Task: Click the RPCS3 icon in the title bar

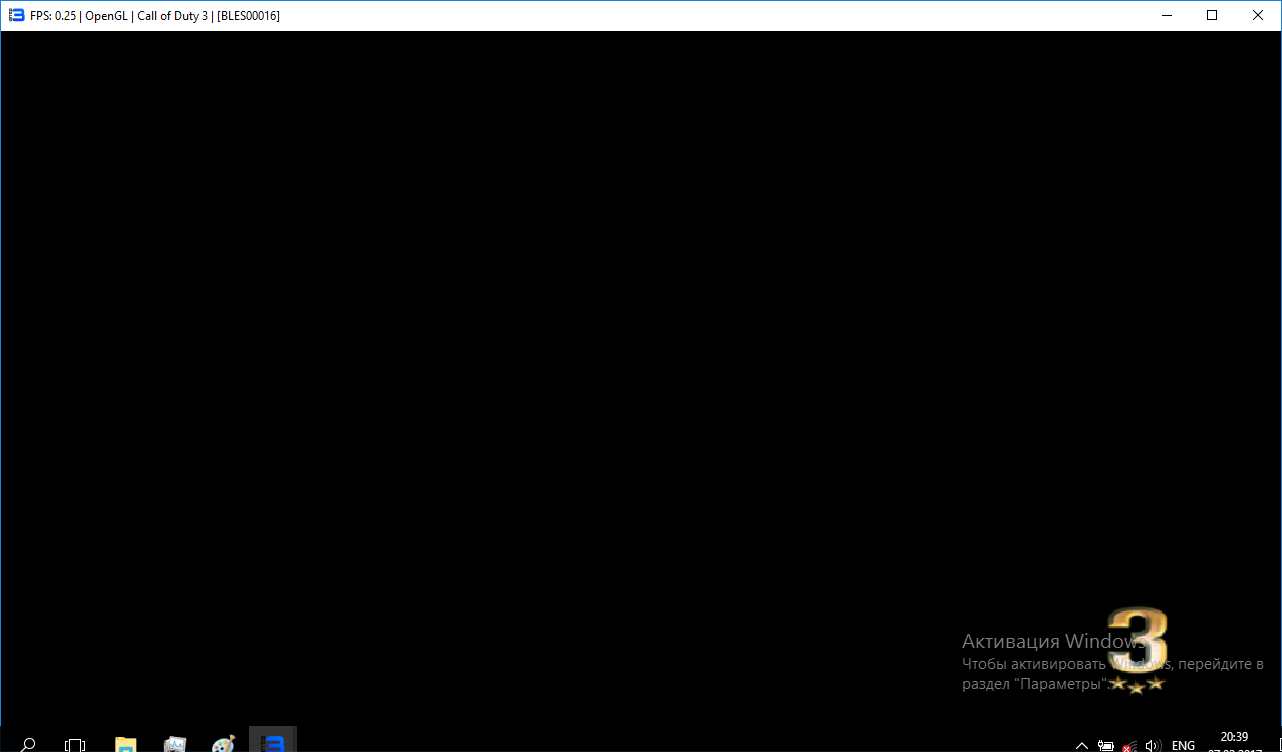Action: click(x=16, y=15)
